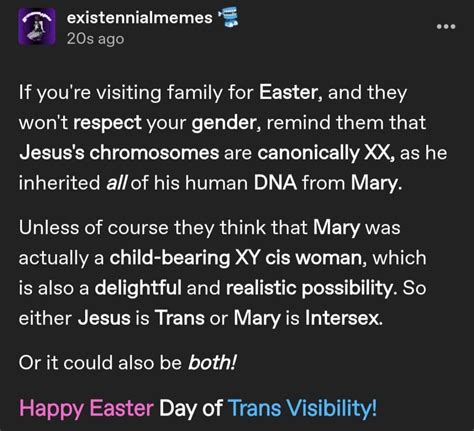Viewport: 474px width, 431px height.
Task: Click the bold phrase "realistic possibility"
Action: (309, 288)
